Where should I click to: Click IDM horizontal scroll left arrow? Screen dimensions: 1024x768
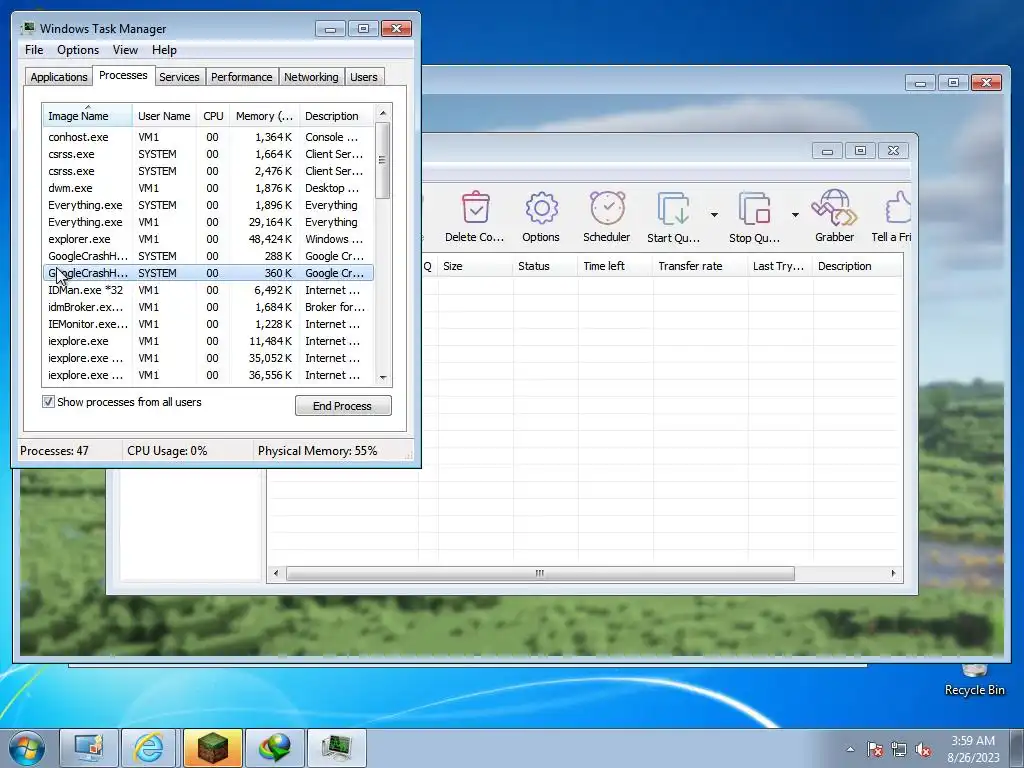(x=276, y=573)
